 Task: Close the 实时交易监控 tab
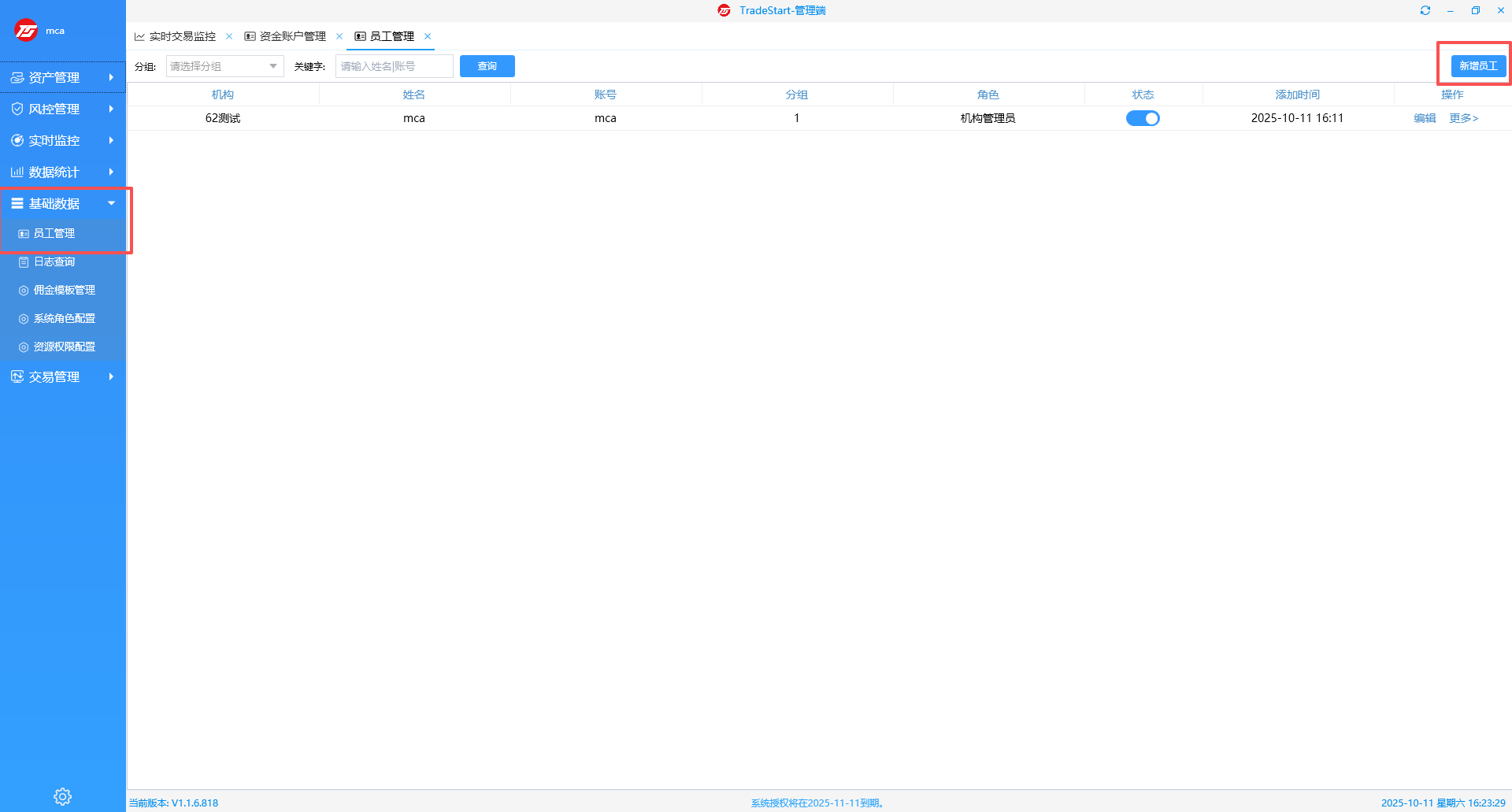coord(229,36)
